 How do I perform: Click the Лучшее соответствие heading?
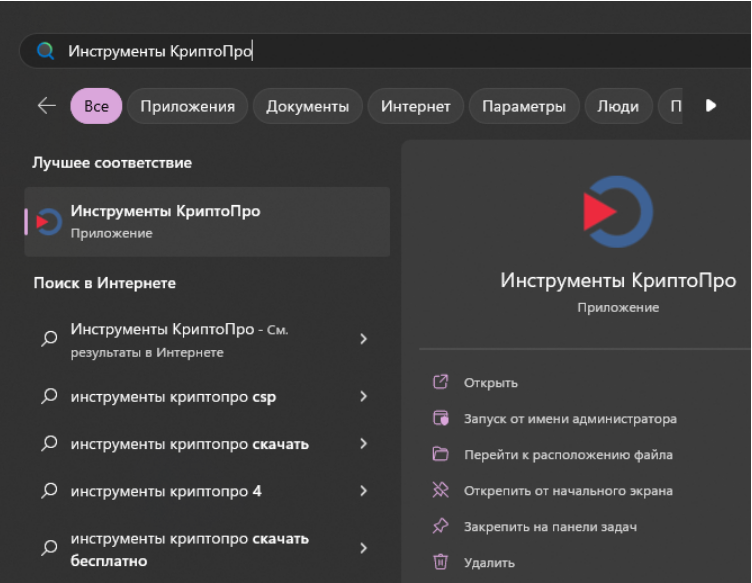[112, 163]
